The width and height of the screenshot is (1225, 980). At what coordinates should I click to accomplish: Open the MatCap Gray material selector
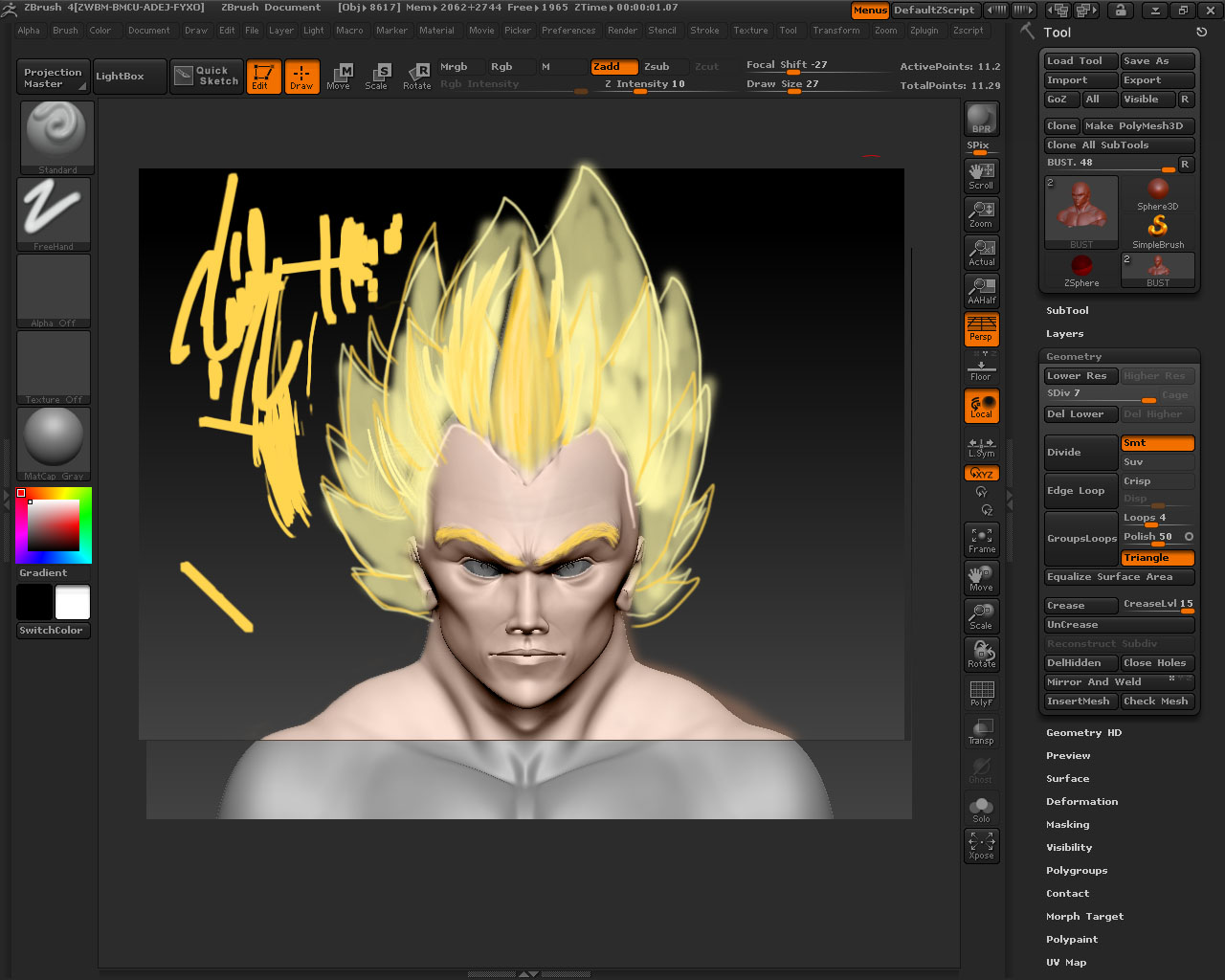54,444
